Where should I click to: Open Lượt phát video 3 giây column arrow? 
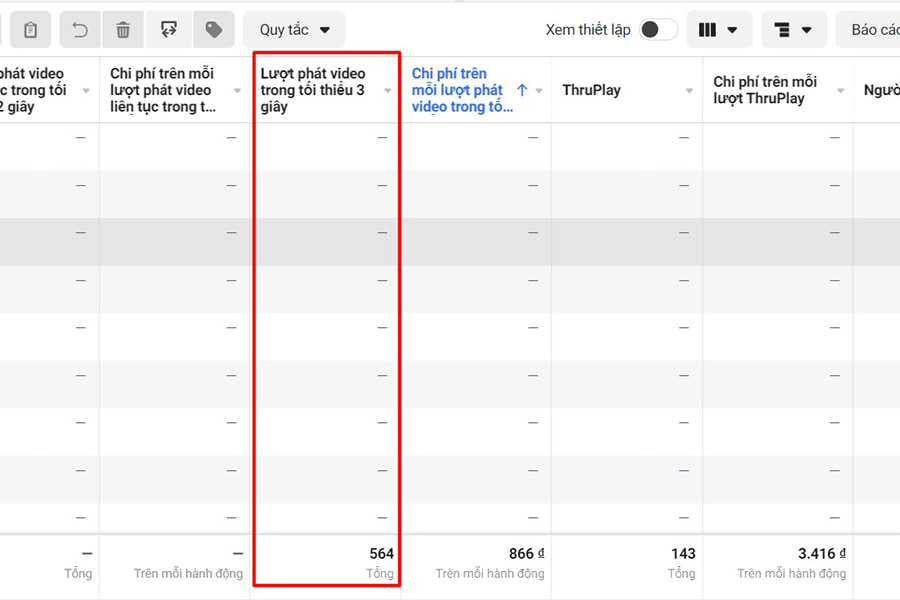388,91
